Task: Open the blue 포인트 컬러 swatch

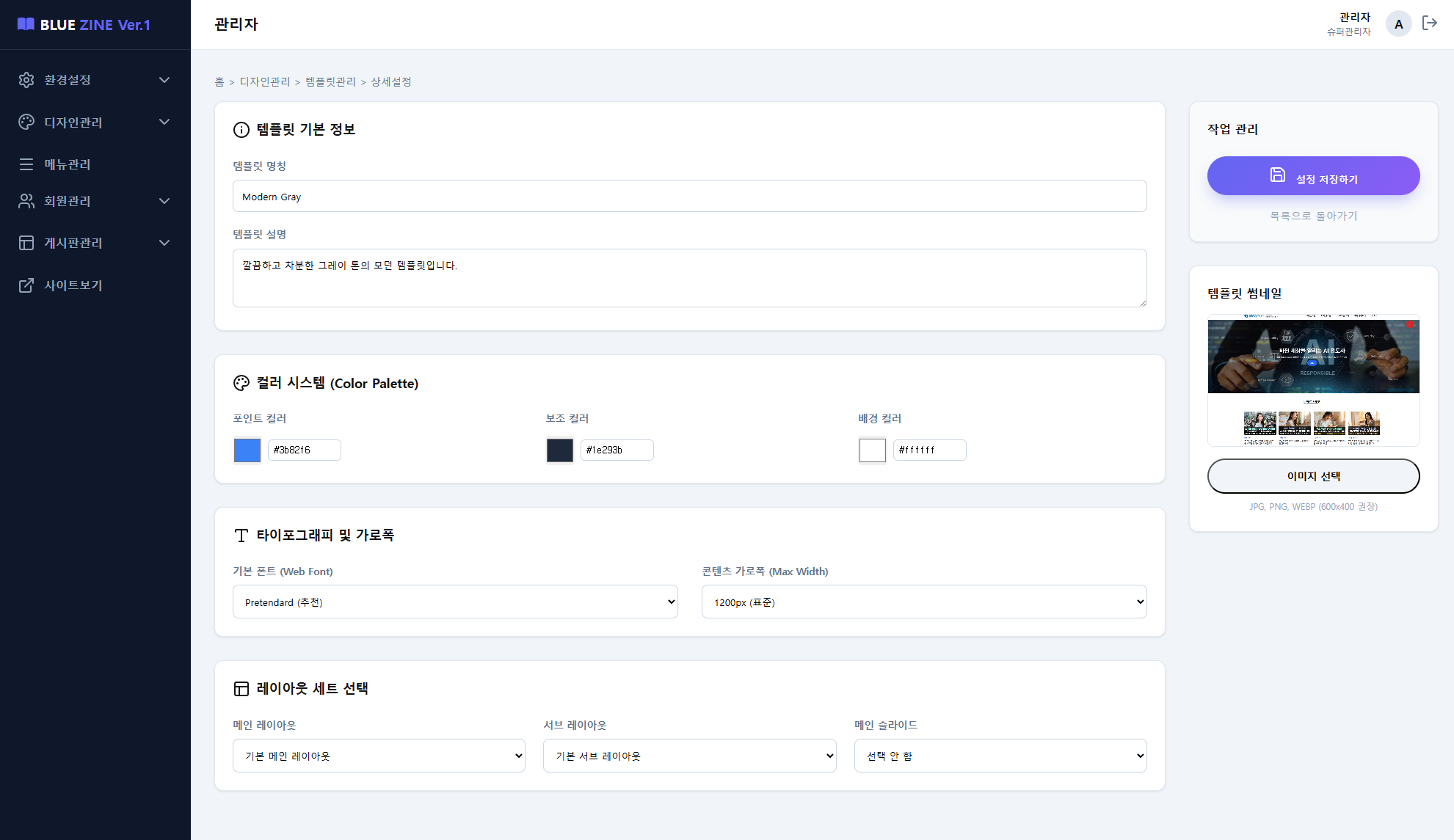Action: pos(247,450)
